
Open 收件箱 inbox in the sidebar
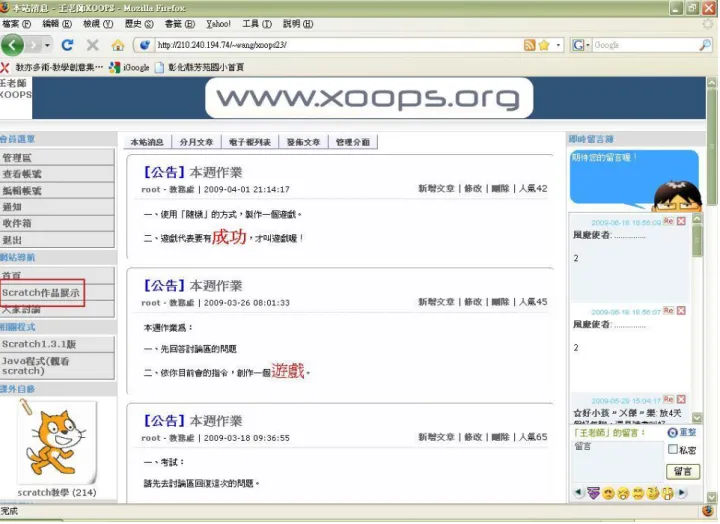(x=57, y=223)
